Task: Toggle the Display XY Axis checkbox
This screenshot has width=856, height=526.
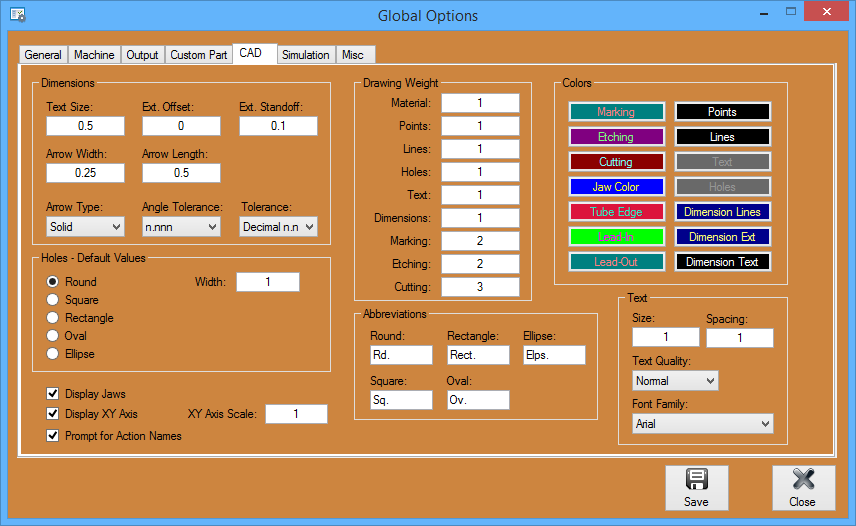Action: click(x=52, y=414)
